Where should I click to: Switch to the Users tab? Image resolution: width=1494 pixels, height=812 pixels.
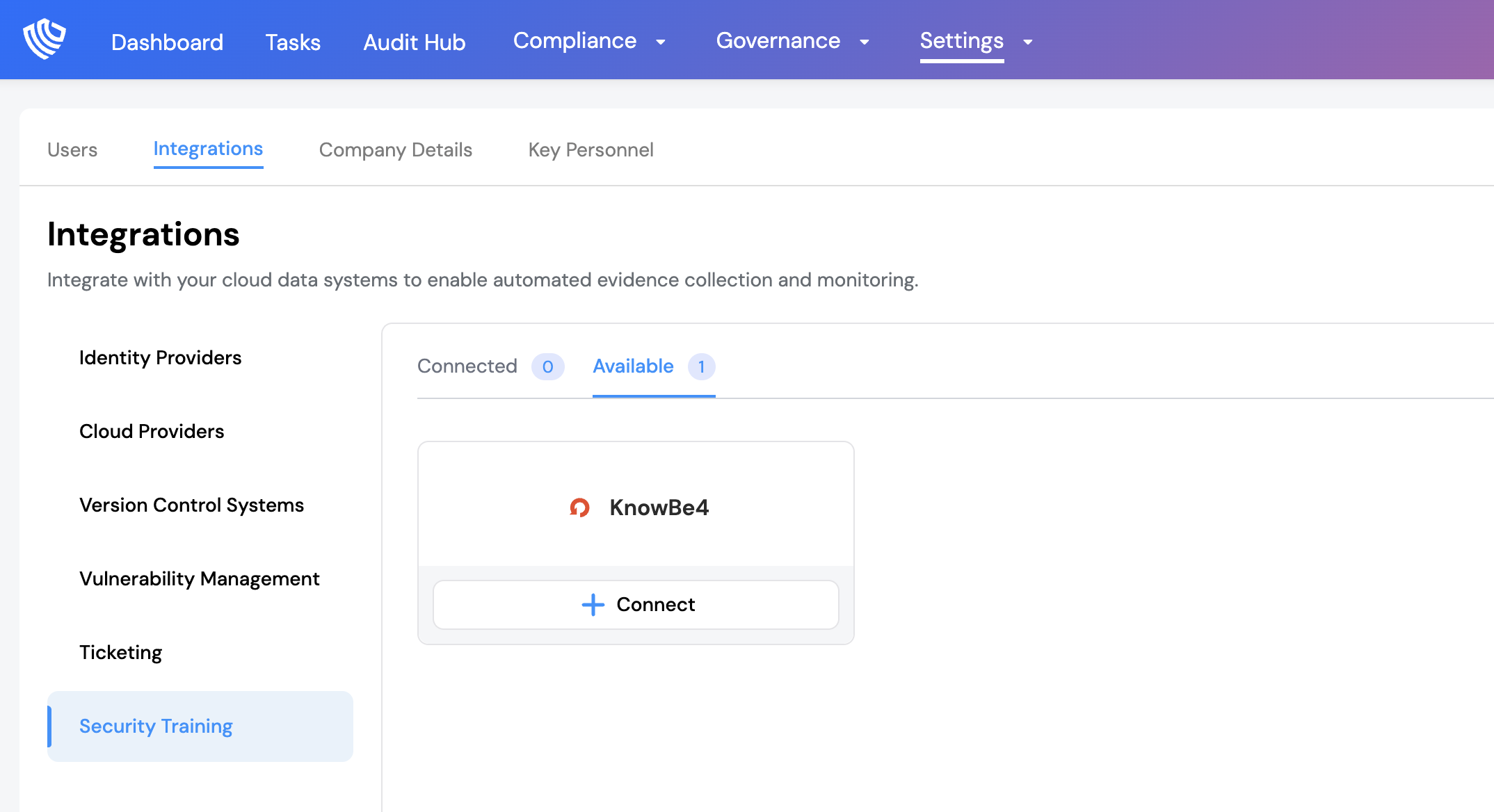pos(72,149)
